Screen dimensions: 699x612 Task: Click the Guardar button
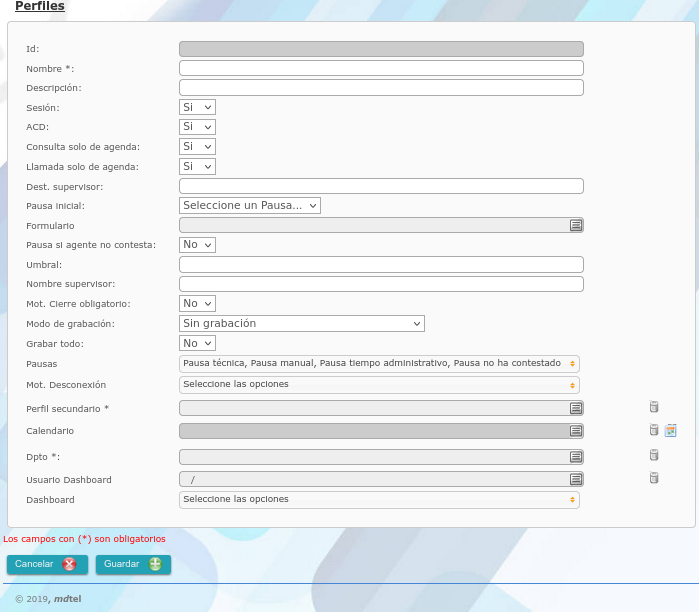(133, 564)
